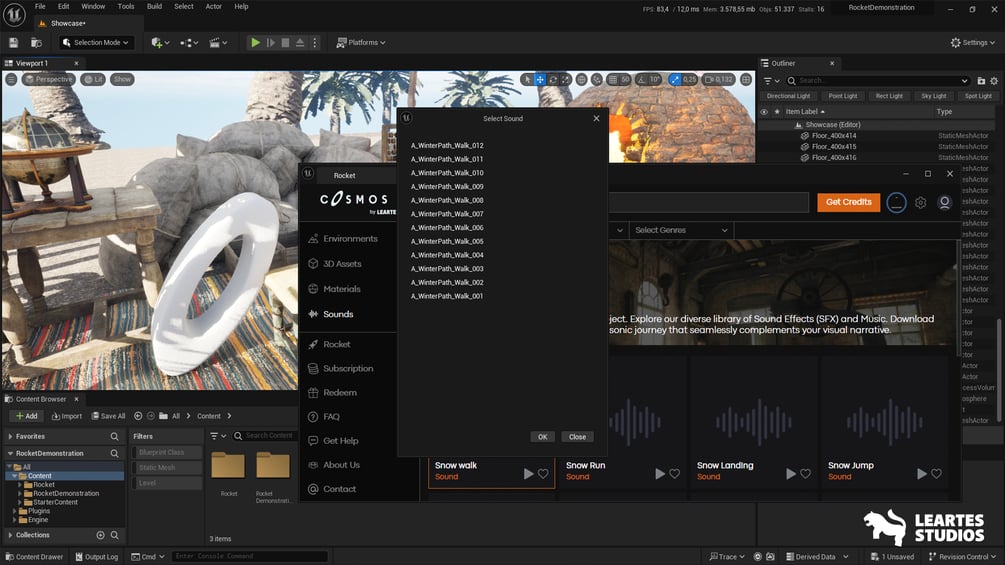The image size is (1005, 565).
Task: Click OK in Select Sound dialog
Action: [542, 437]
